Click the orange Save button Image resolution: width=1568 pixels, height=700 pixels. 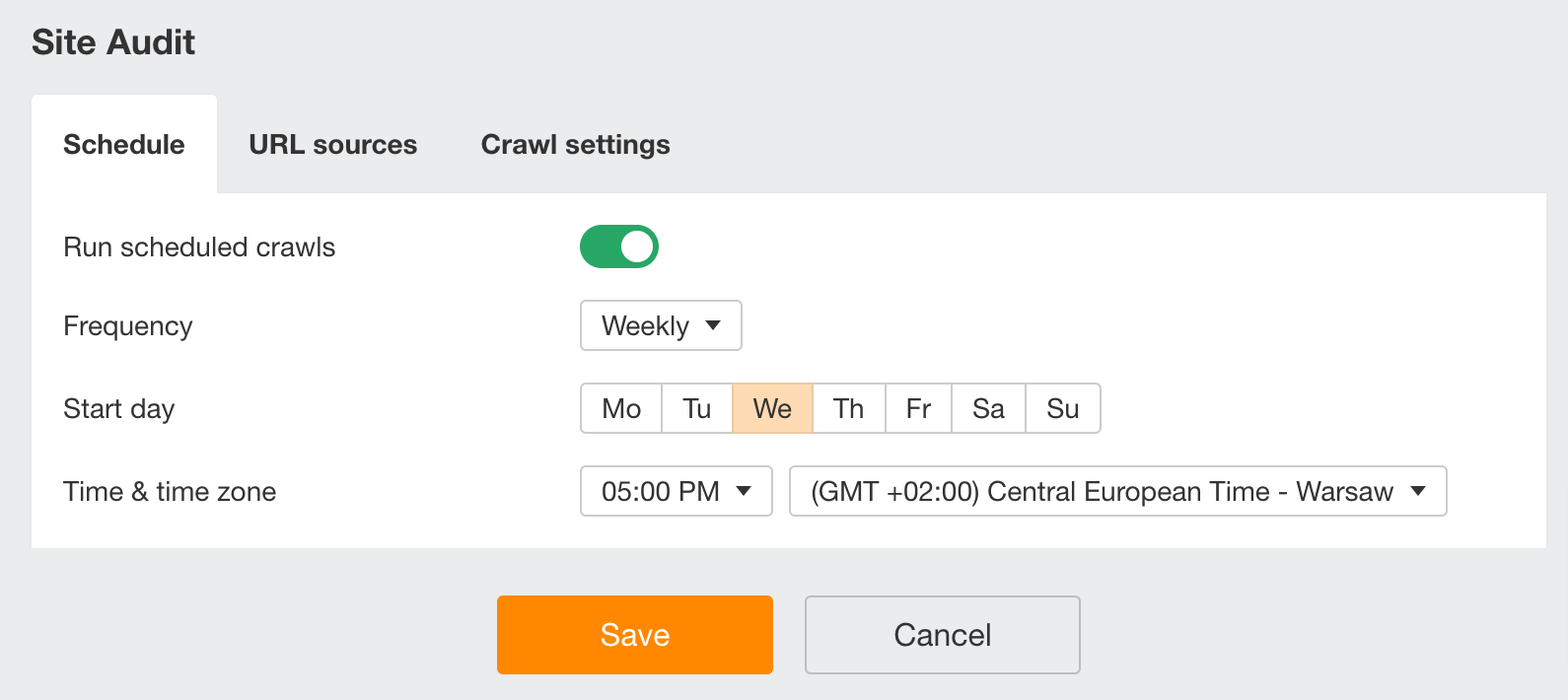(x=634, y=634)
